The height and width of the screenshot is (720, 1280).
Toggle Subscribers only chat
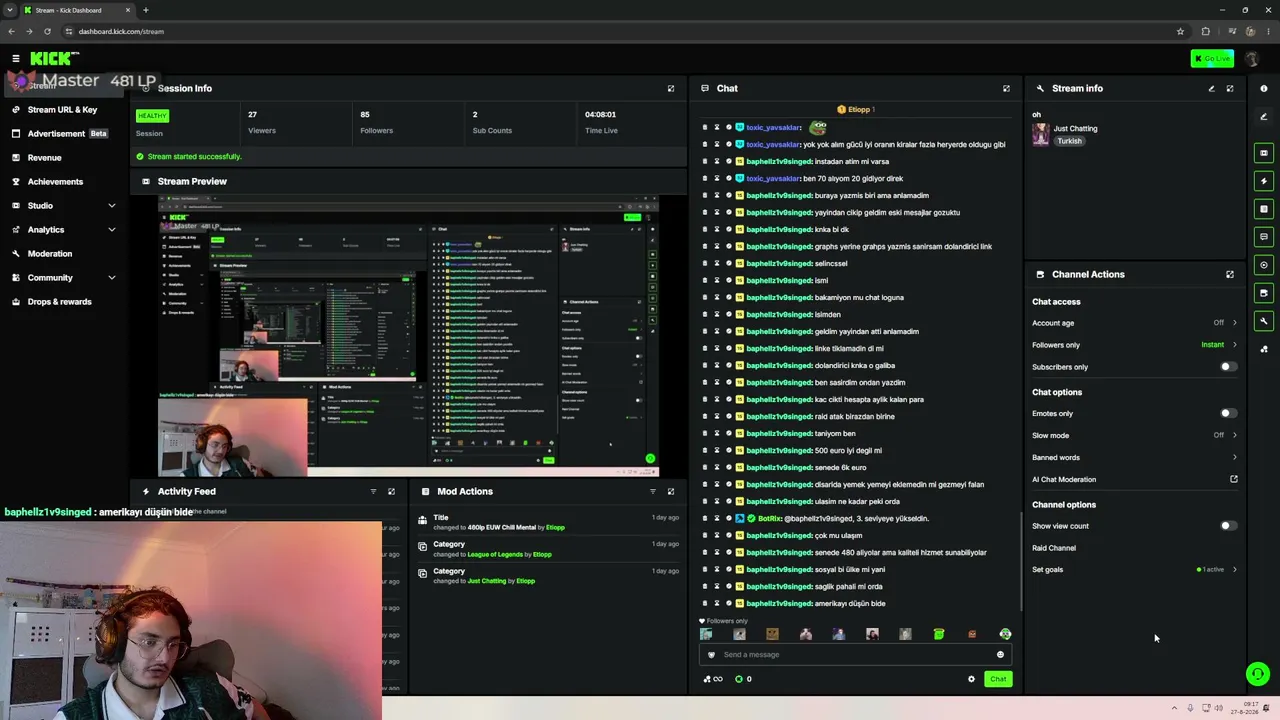[1228, 367]
